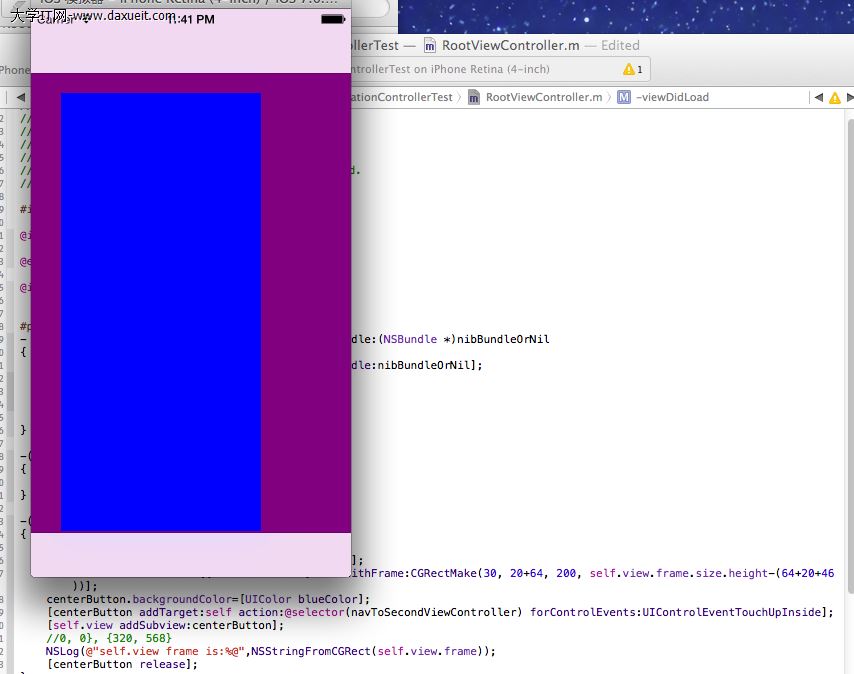Viewport: 854px width, 674px height.
Task: Click the RootViewController.m window title text
Action: [x=510, y=45]
